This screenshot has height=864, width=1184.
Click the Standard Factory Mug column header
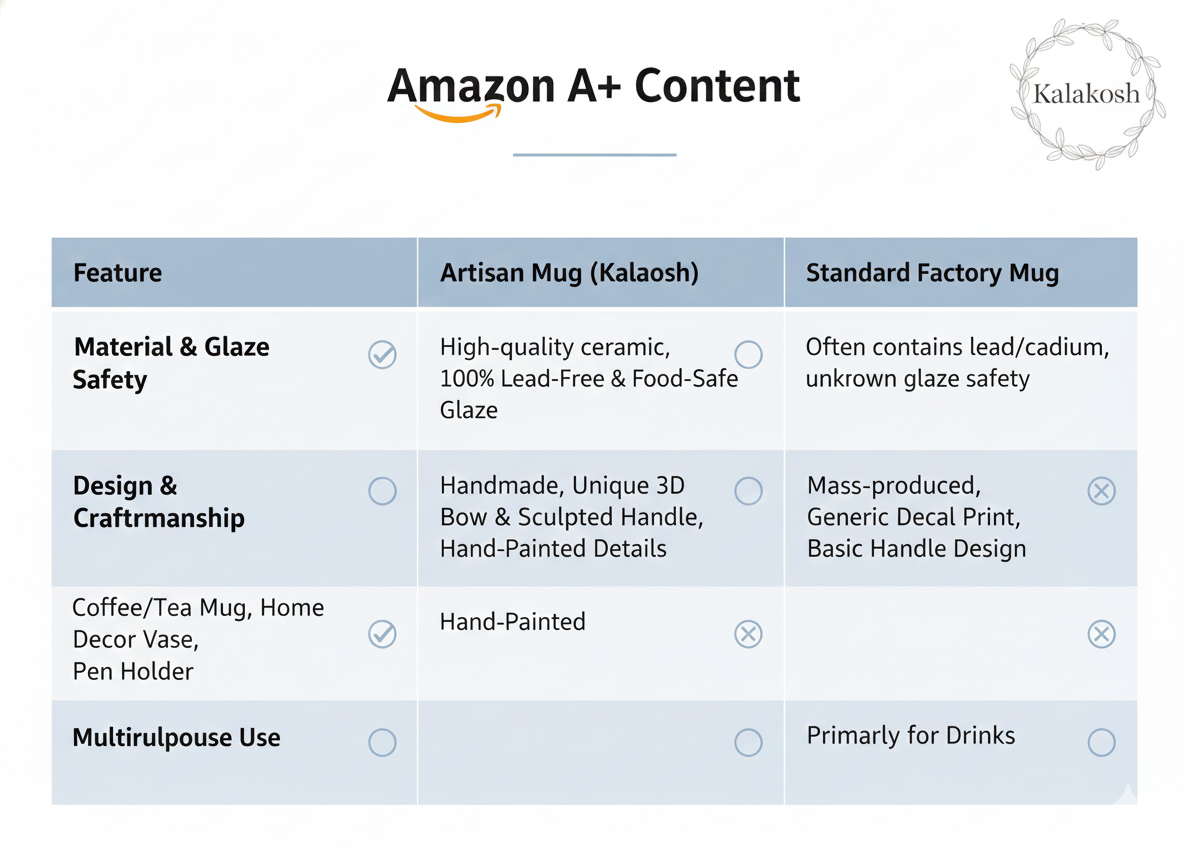tap(932, 273)
